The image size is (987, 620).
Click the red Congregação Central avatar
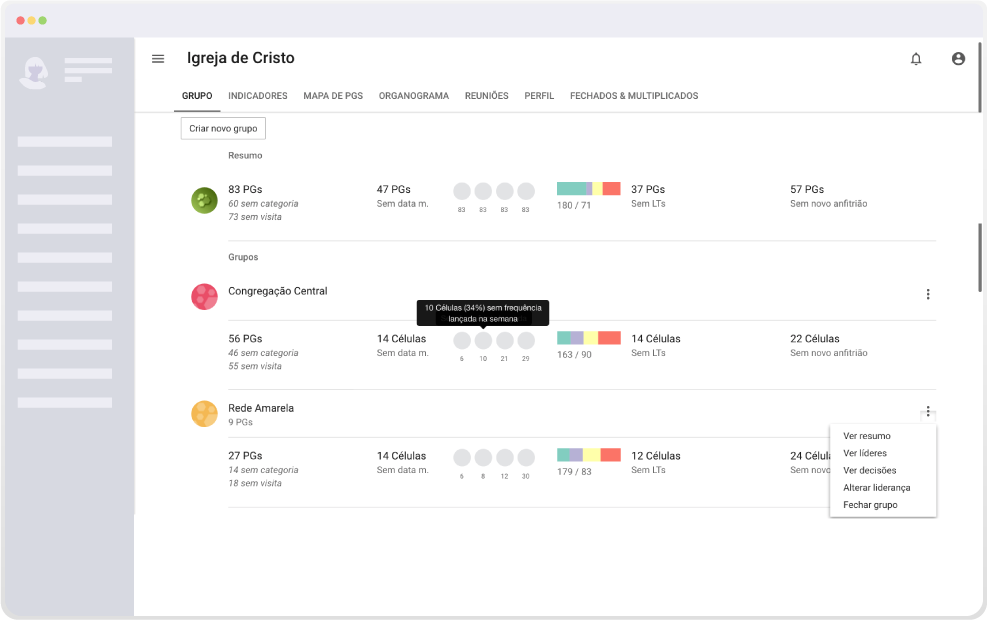click(x=205, y=297)
